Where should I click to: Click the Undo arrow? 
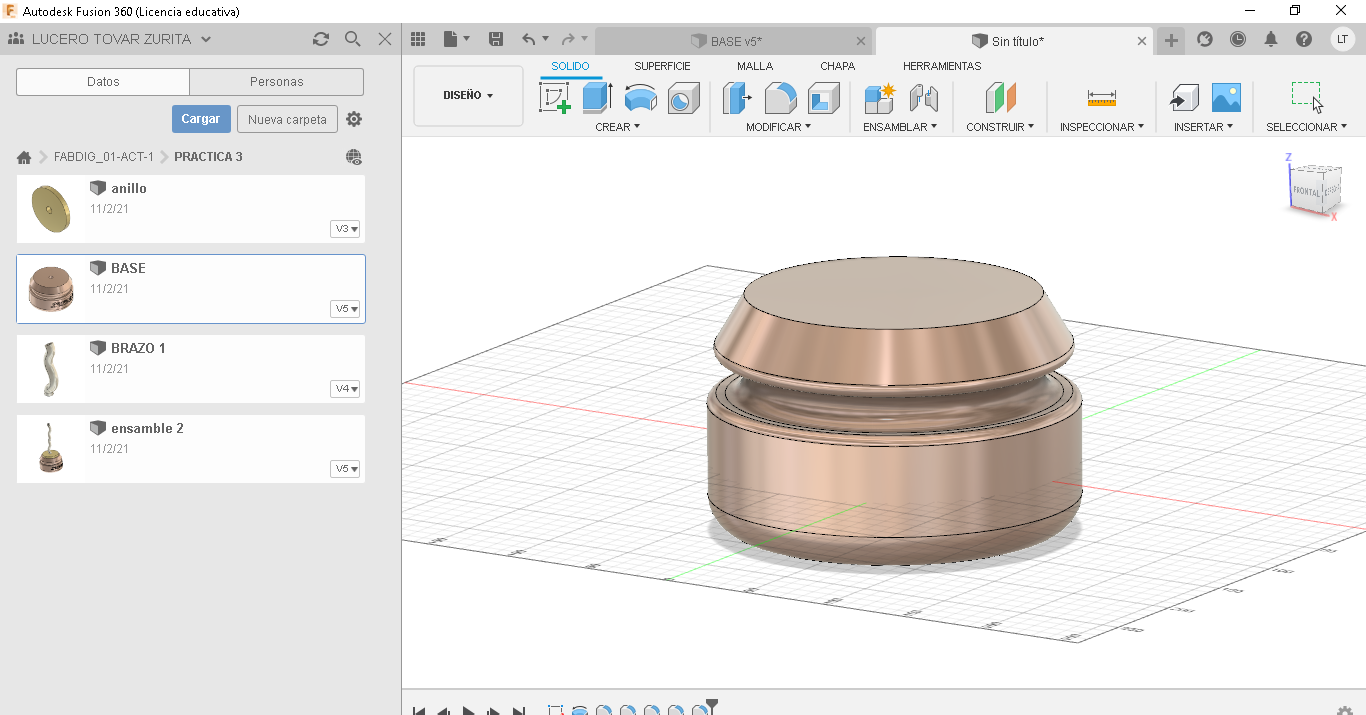click(x=528, y=39)
